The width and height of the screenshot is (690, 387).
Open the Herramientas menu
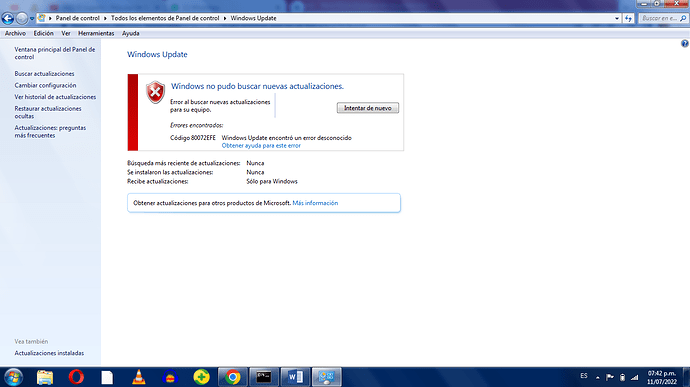(x=96, y=33)
